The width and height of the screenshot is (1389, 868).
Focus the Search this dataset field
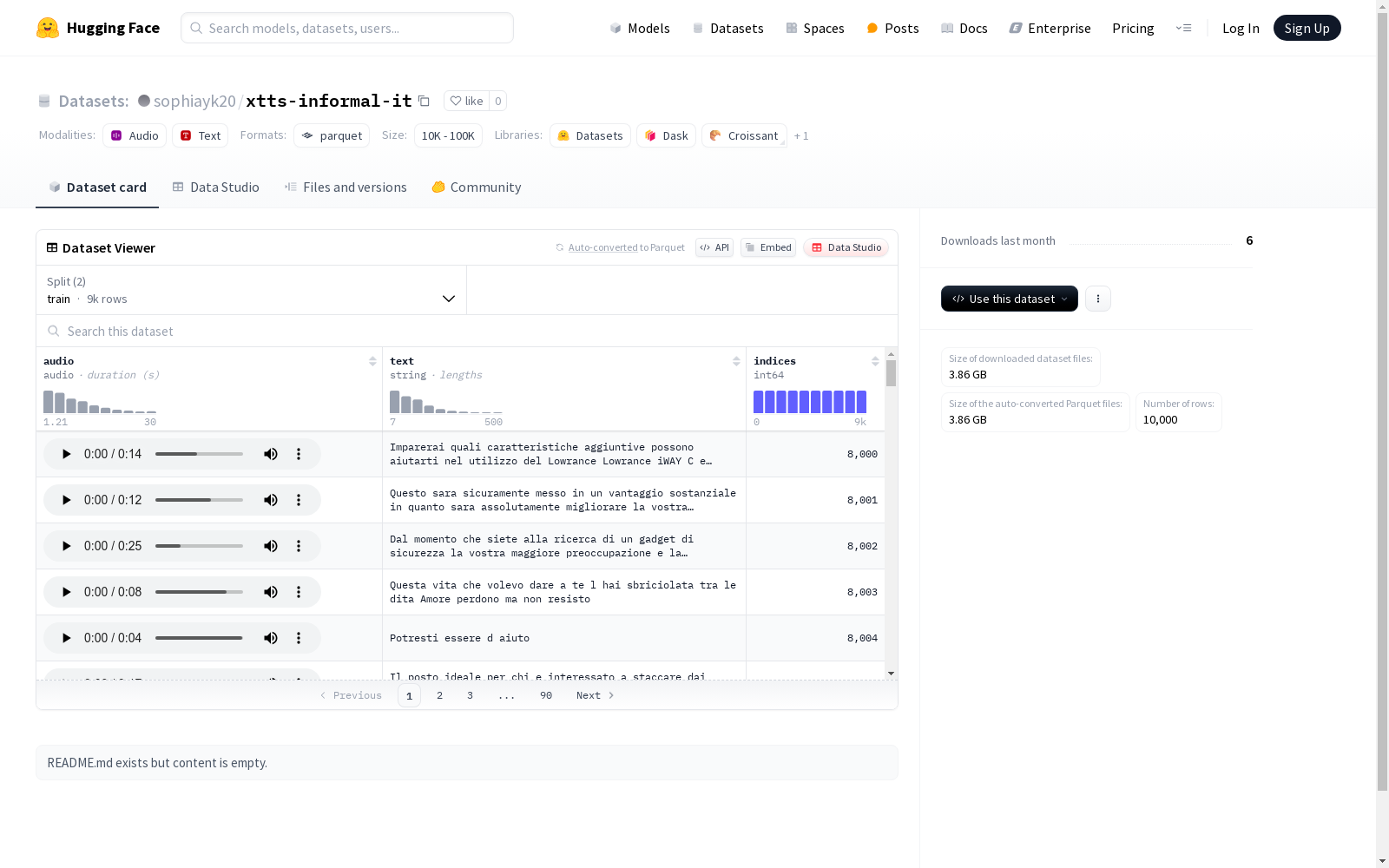point(467,332)
